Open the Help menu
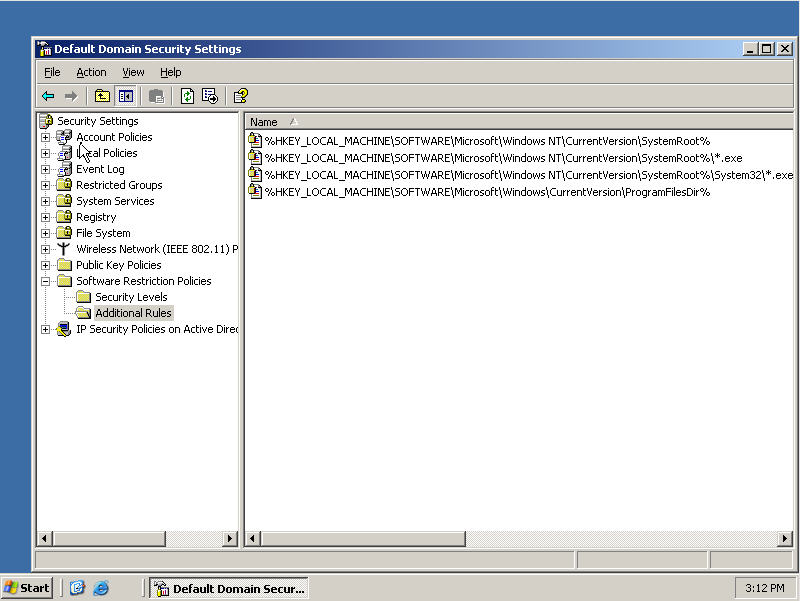Screen dimensions: 800x601 pyautogui.click(x=170, y=72)
